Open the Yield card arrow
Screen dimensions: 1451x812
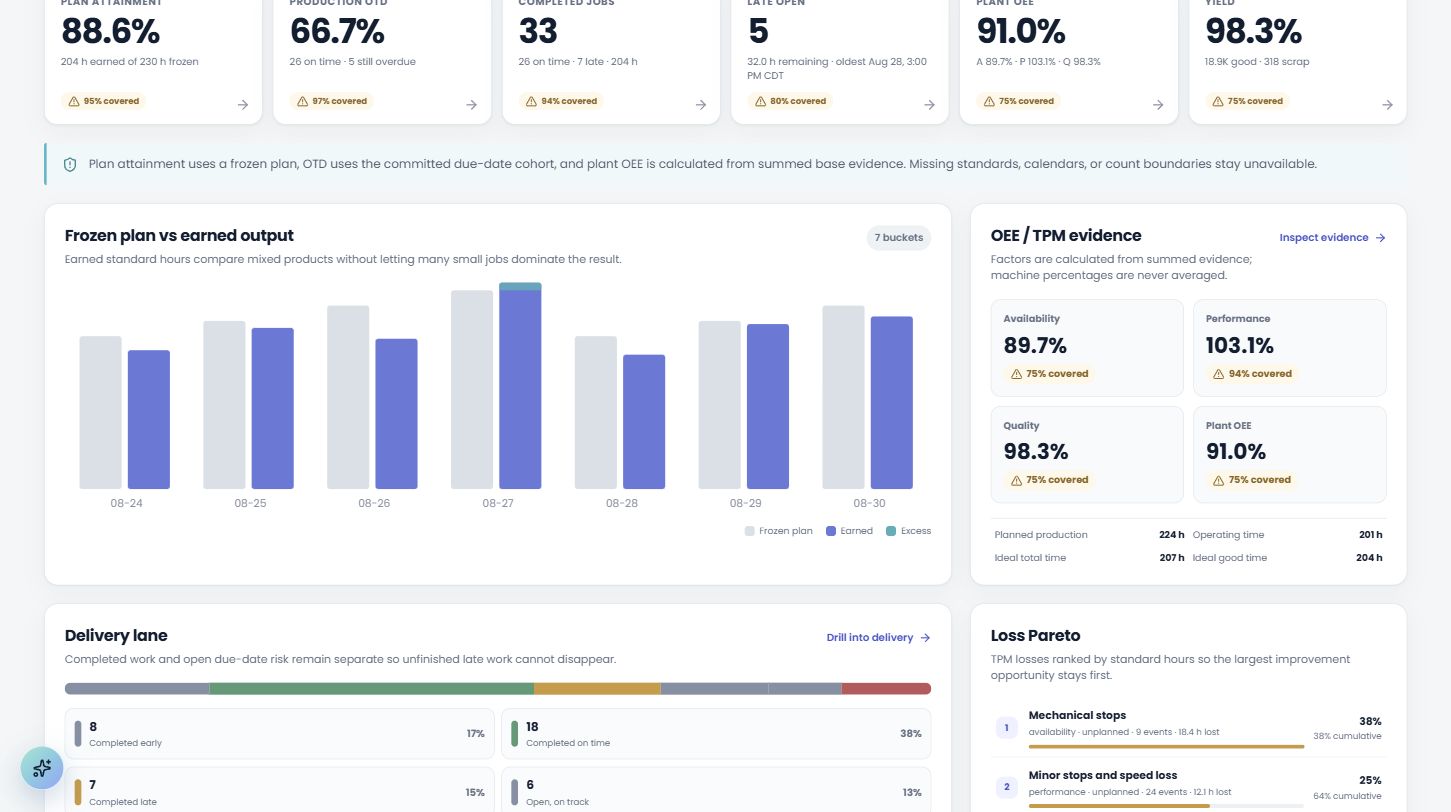point(1387,104)
